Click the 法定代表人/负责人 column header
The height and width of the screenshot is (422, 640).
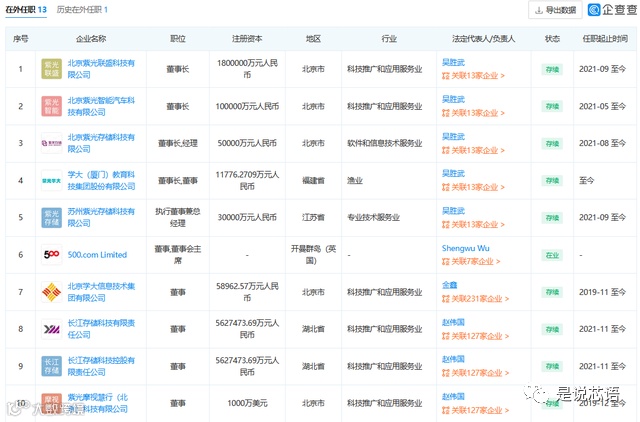(483, 39)
